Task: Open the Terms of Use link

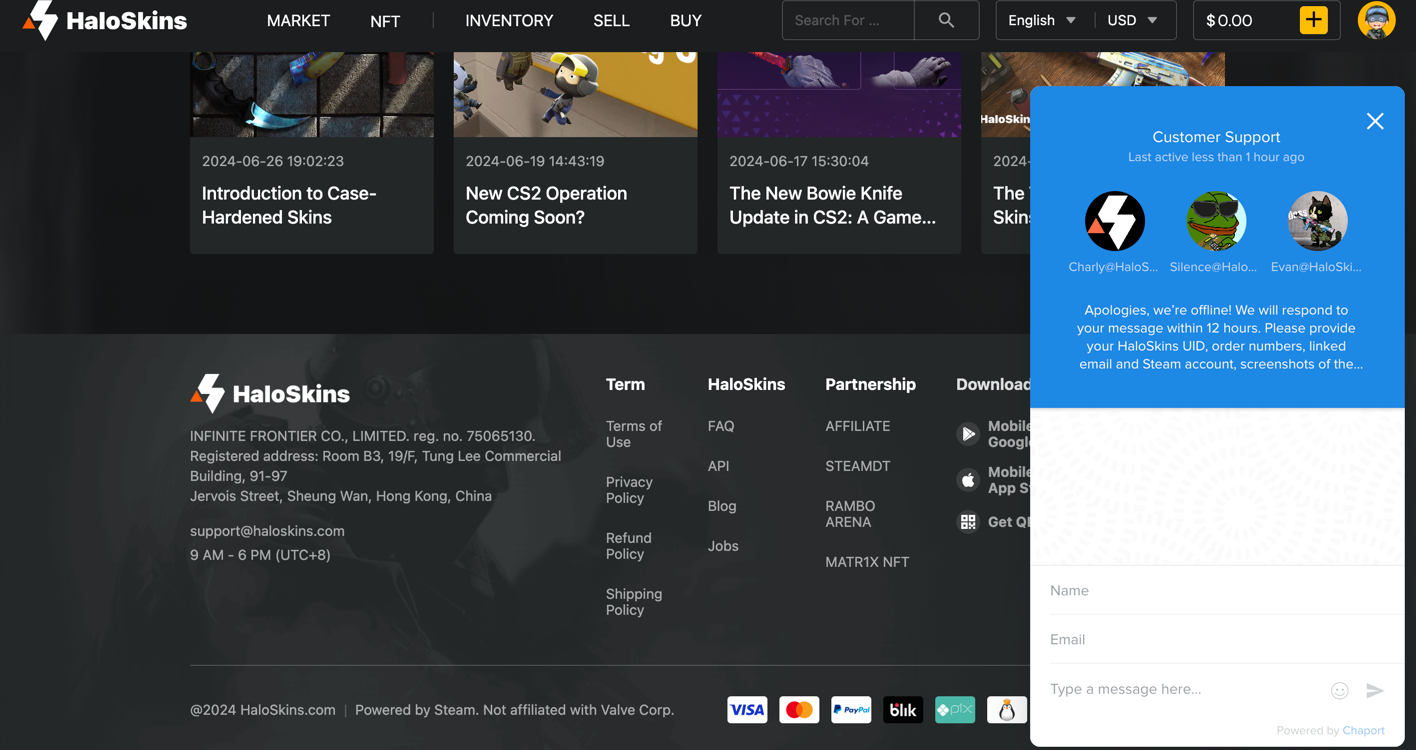Action: (634, 434)
